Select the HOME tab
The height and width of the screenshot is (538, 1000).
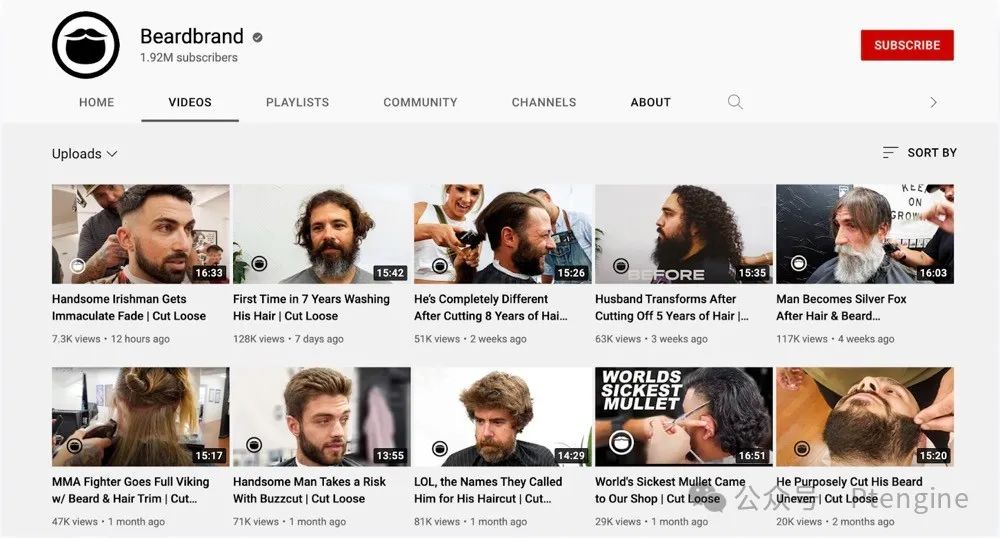[97, 102]
